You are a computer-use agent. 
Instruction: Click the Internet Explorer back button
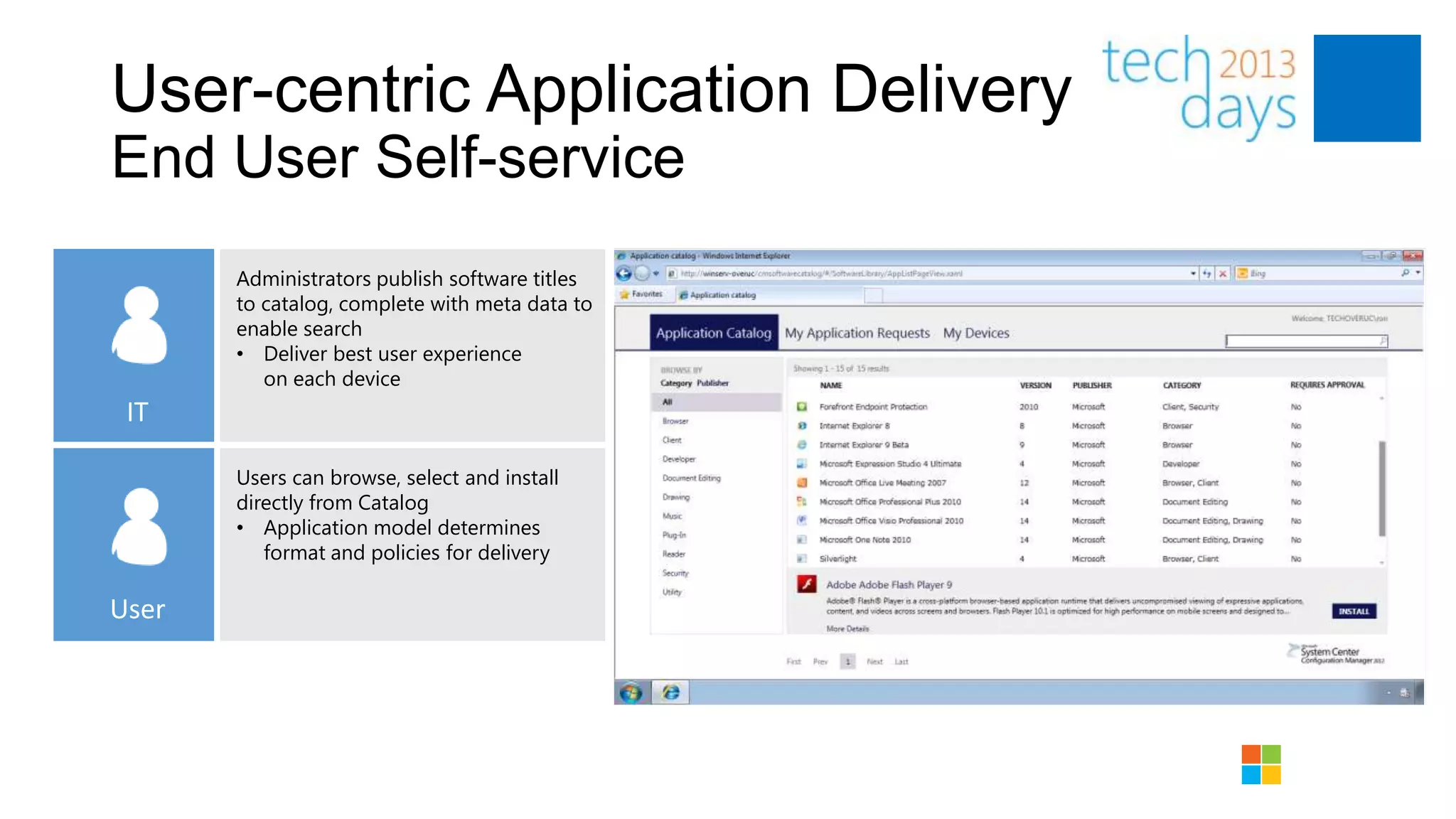pos(624,274)
